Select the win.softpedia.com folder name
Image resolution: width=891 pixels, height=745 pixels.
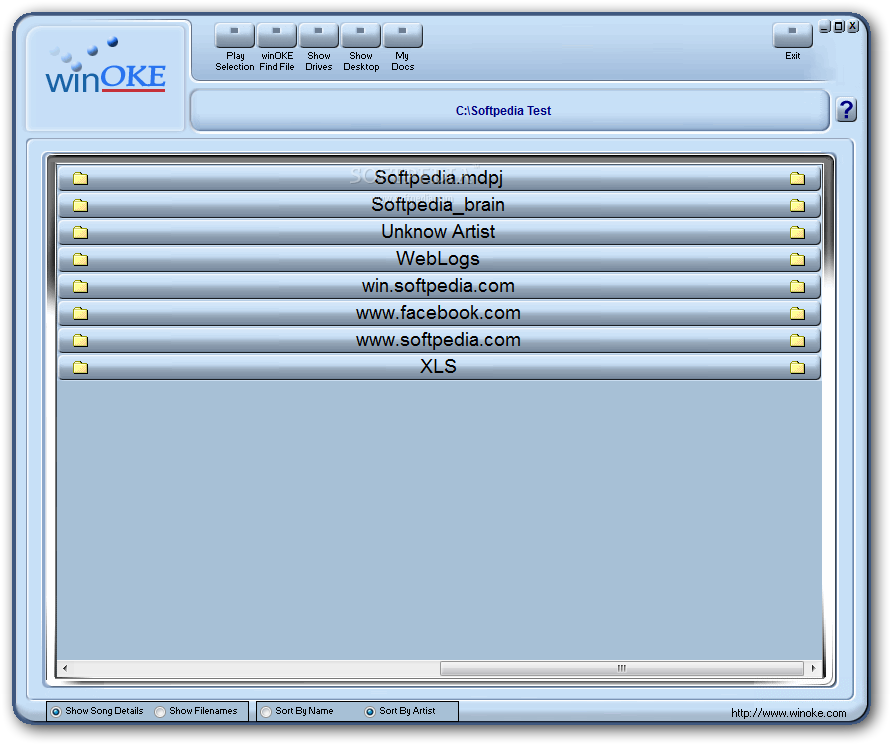tap(438, 286)
